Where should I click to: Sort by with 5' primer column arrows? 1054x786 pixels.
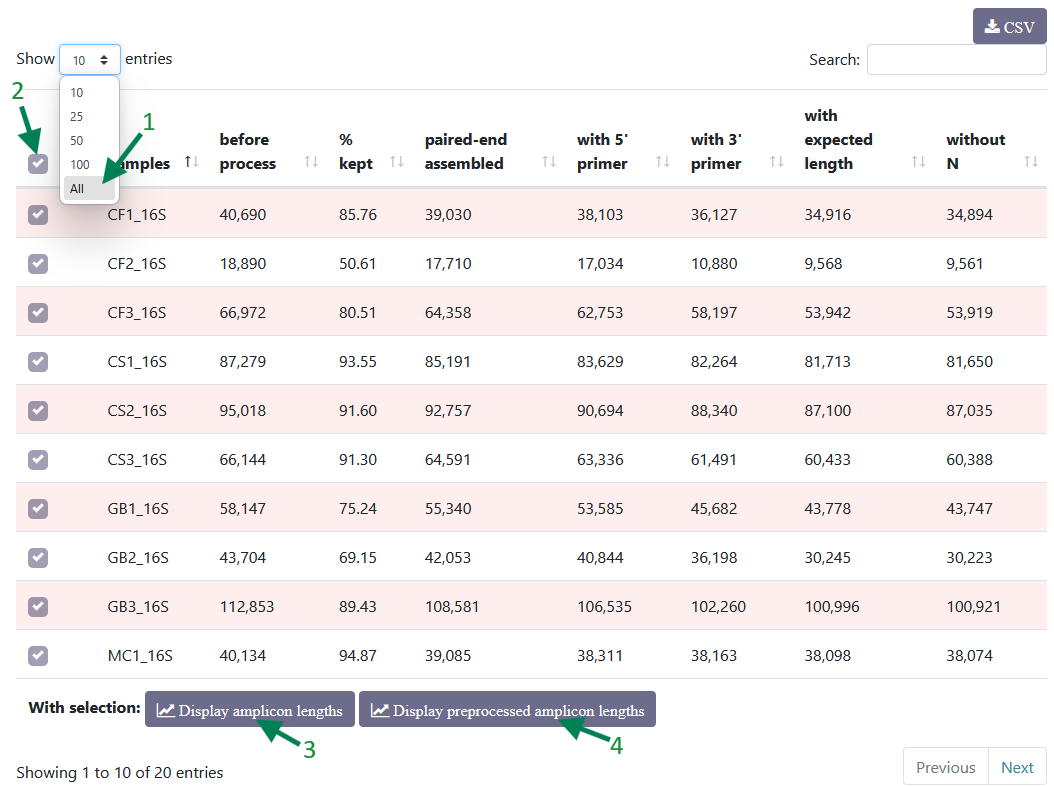663,161
